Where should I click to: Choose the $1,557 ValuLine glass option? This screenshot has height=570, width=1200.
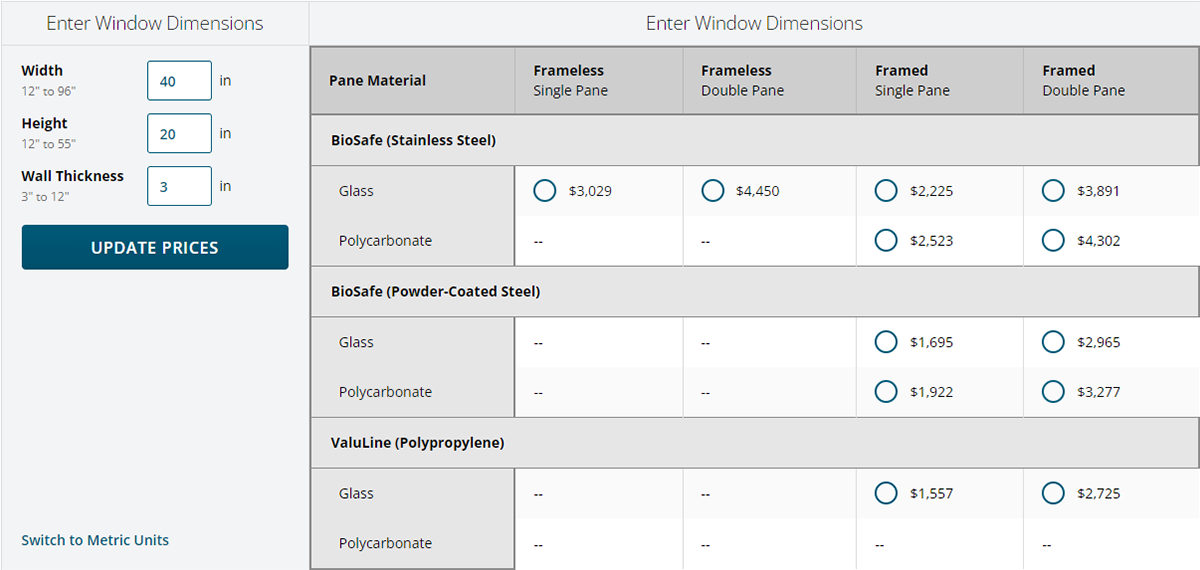click(886, 493)
